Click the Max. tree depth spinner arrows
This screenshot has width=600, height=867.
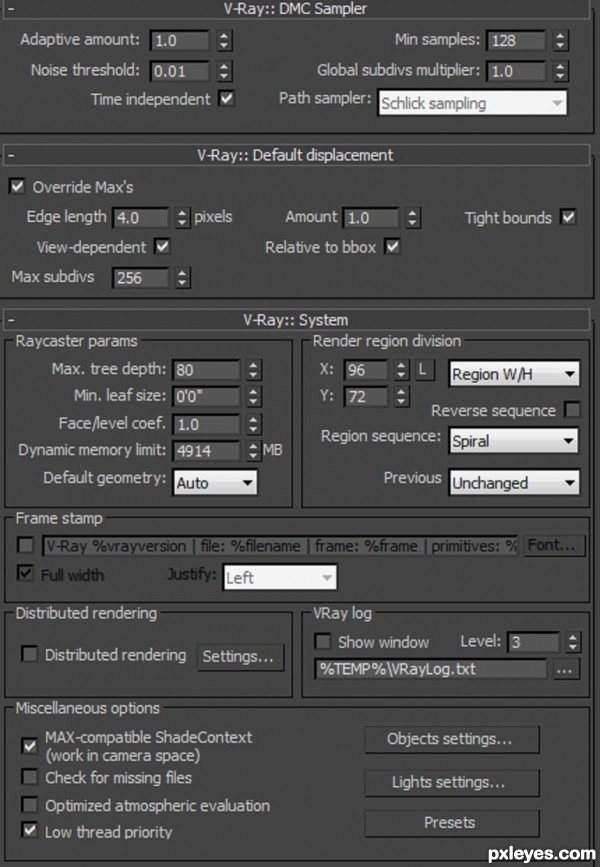[x=253, y=369]
